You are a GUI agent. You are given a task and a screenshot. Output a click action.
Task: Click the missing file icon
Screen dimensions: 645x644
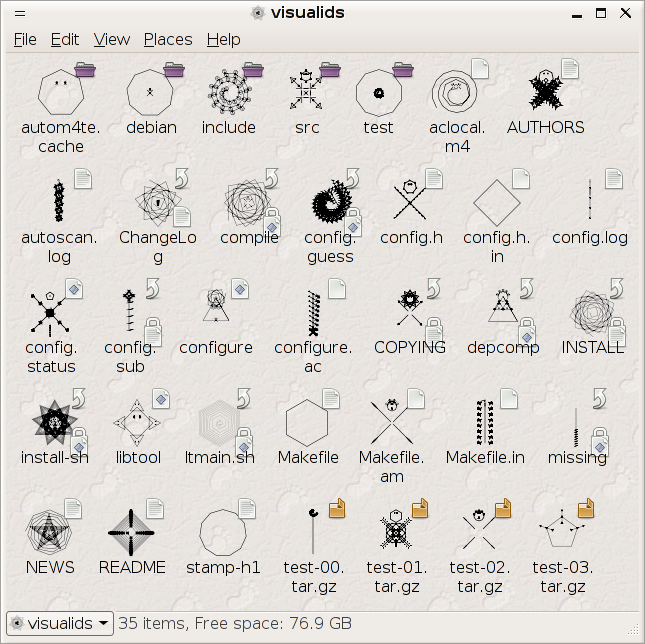coord(576,427)
